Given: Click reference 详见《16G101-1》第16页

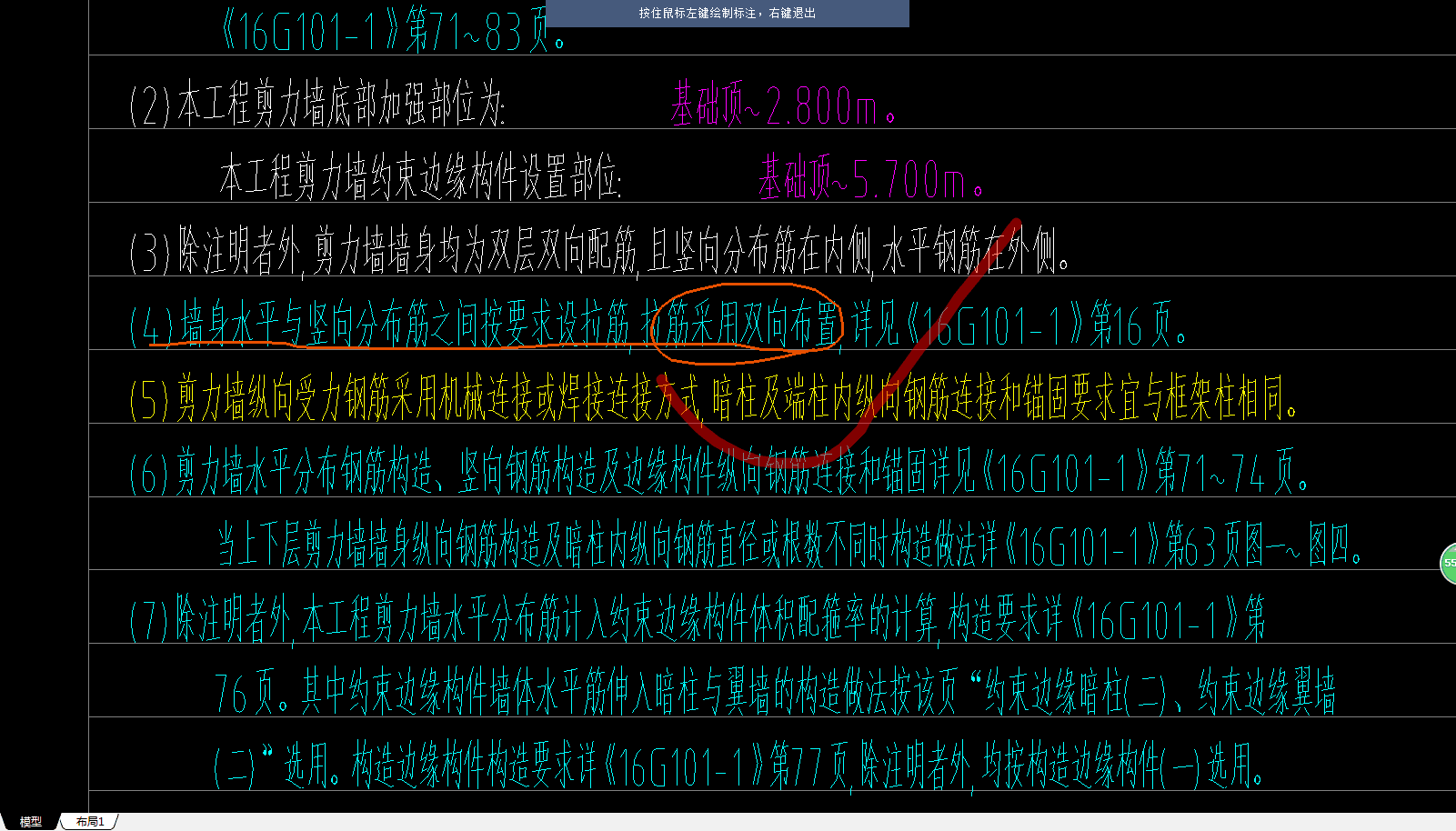Looking at the screenshot, I should [1019, 325].
